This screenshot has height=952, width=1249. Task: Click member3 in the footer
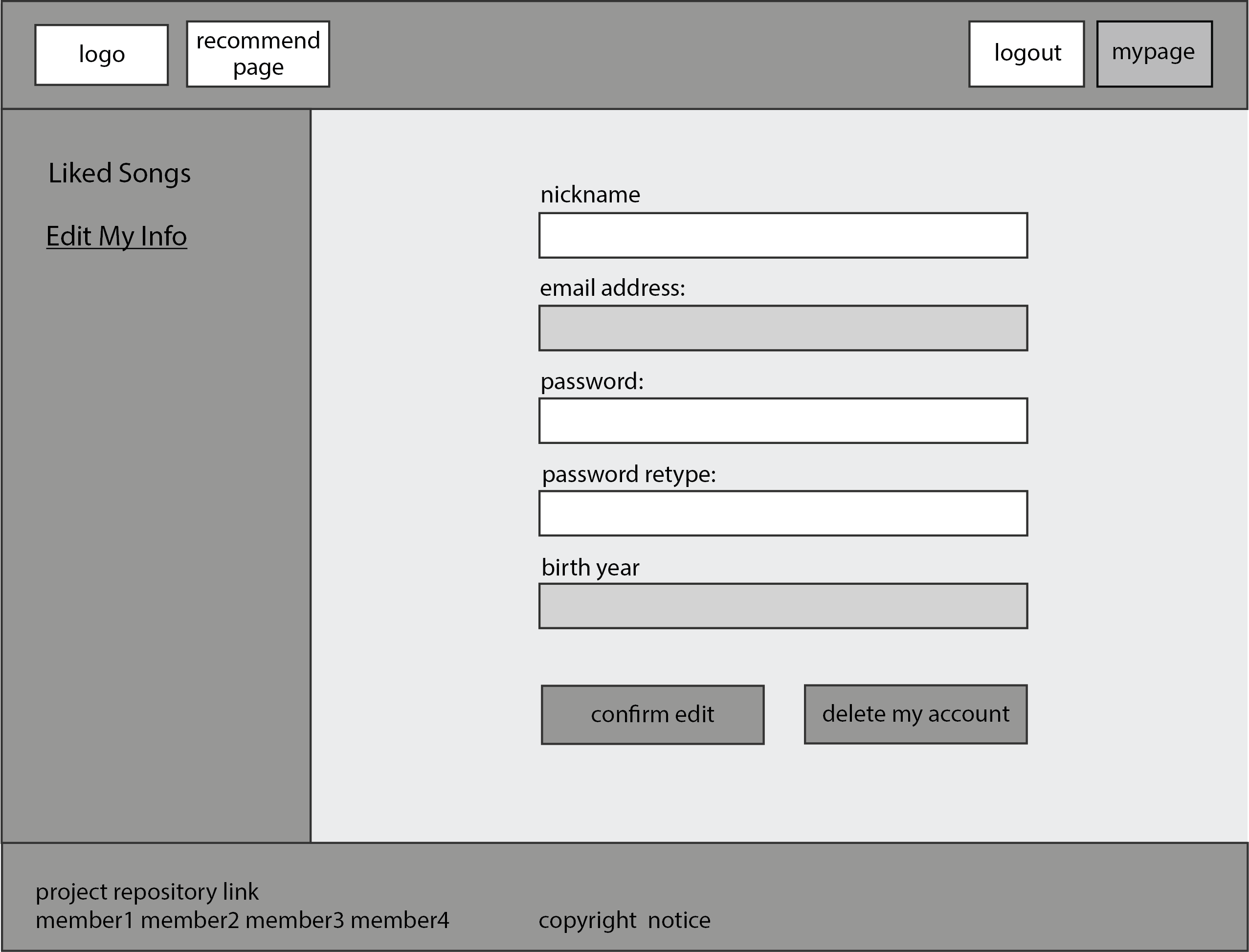pos(295,920)
